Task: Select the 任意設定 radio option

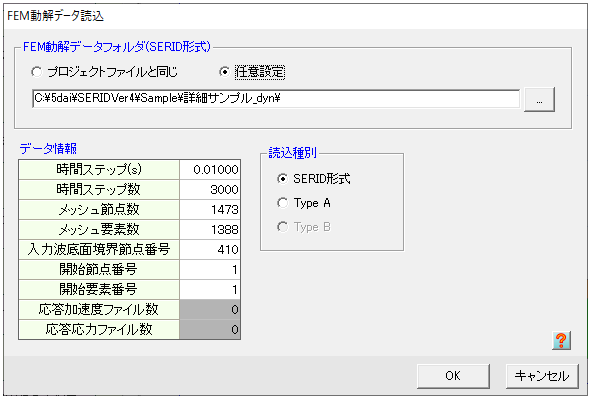Action: 252,72
